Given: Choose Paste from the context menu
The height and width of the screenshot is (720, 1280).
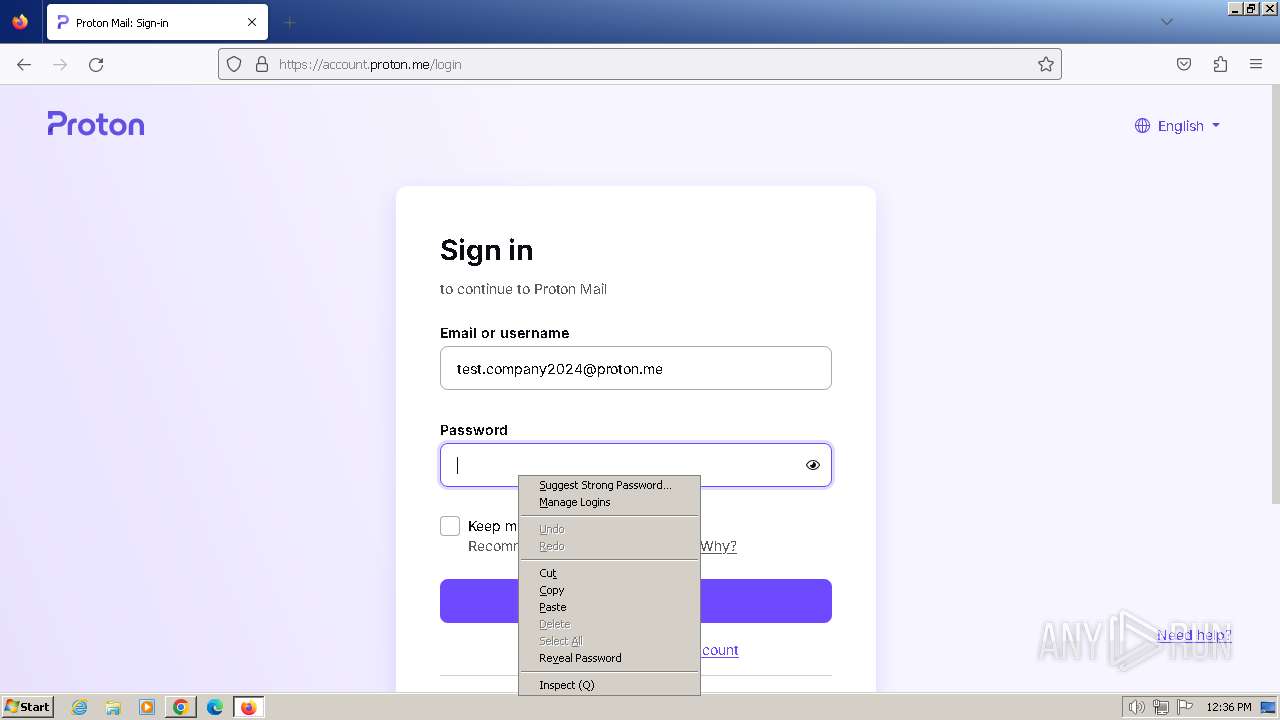Looking at the screenshot, I should tap(609, 607).
